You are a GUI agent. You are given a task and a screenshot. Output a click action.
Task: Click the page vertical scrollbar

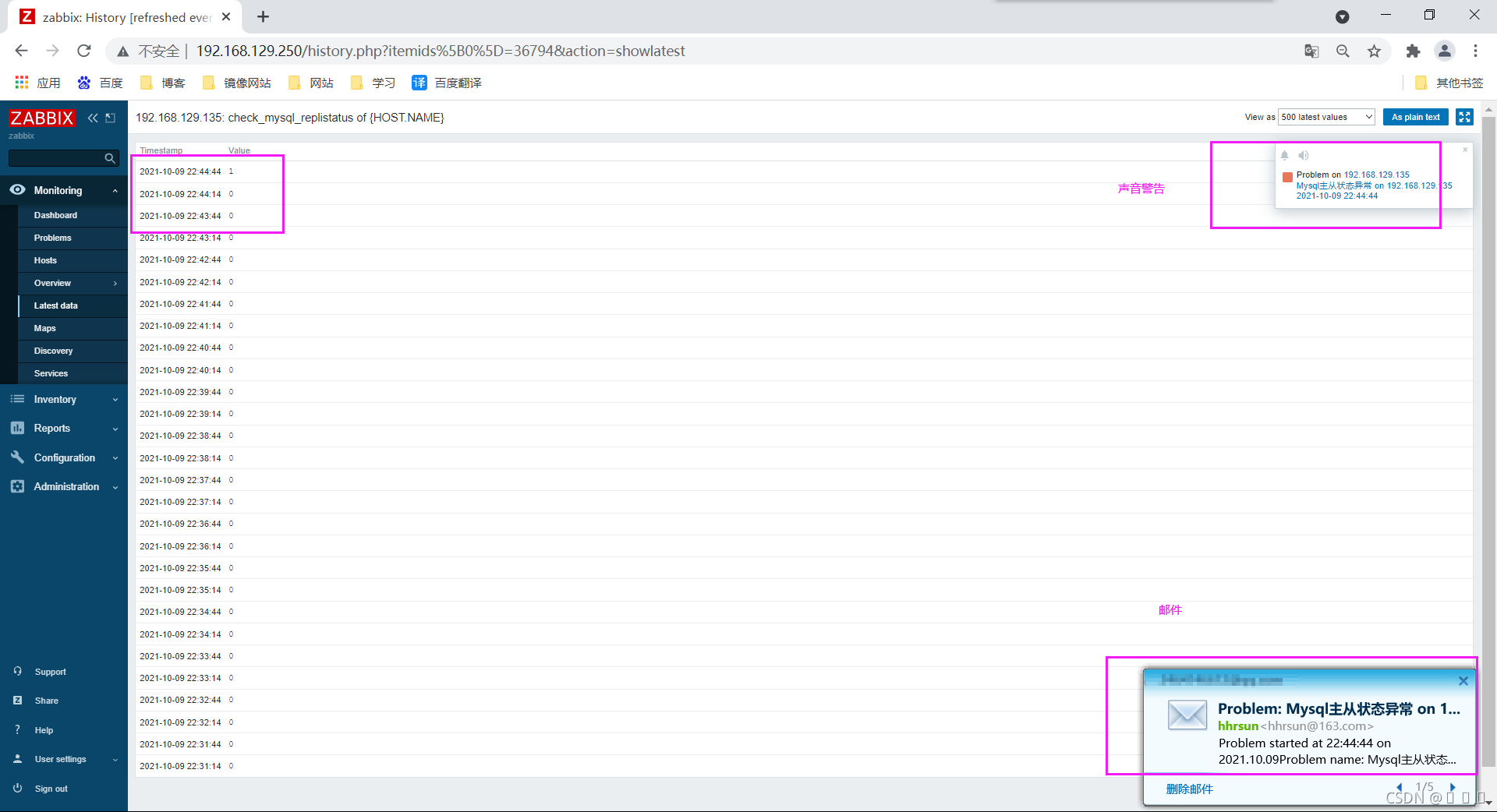pyautogui.click(x=1488, y=442)
